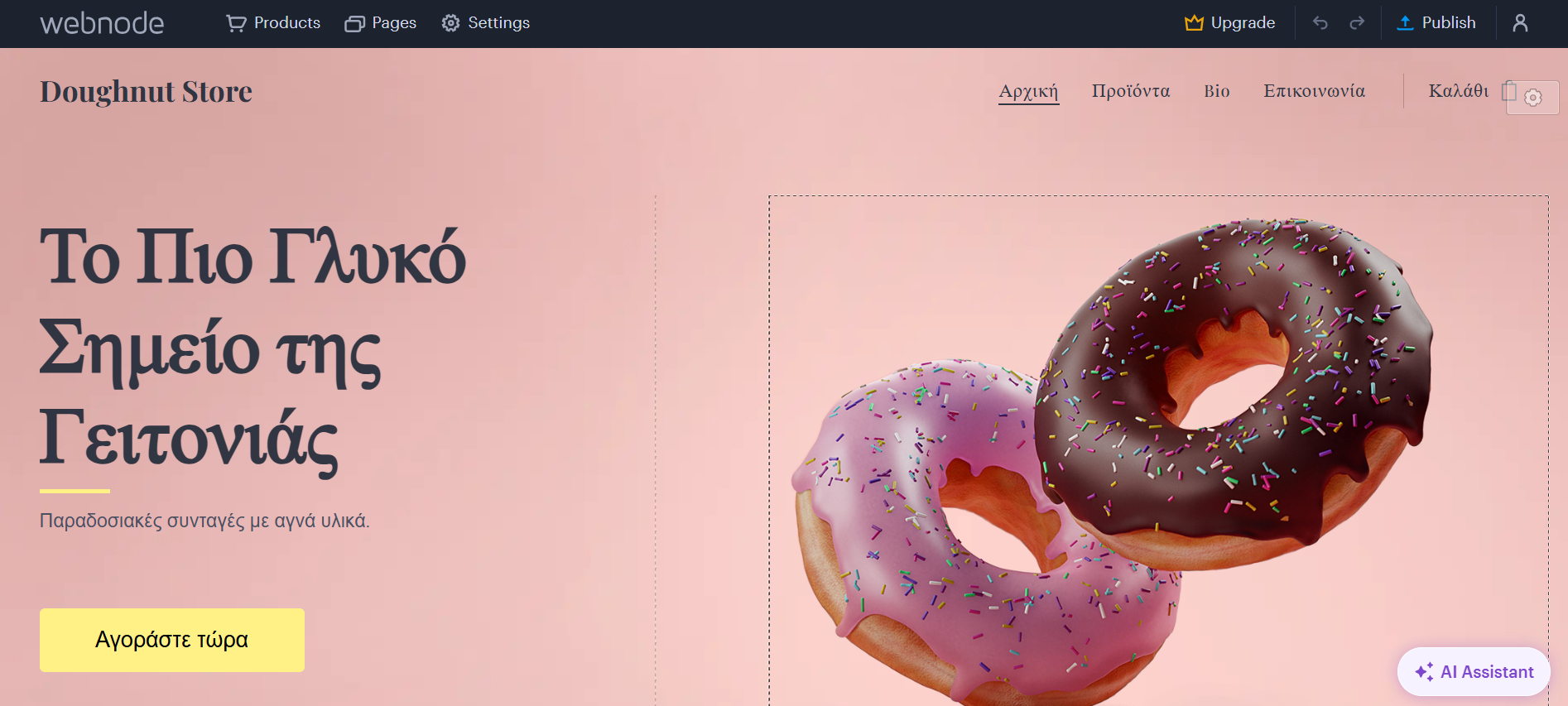Open the AI Assistant
This screenshot has width=1568, height=706.
(x=1474, y=671)
